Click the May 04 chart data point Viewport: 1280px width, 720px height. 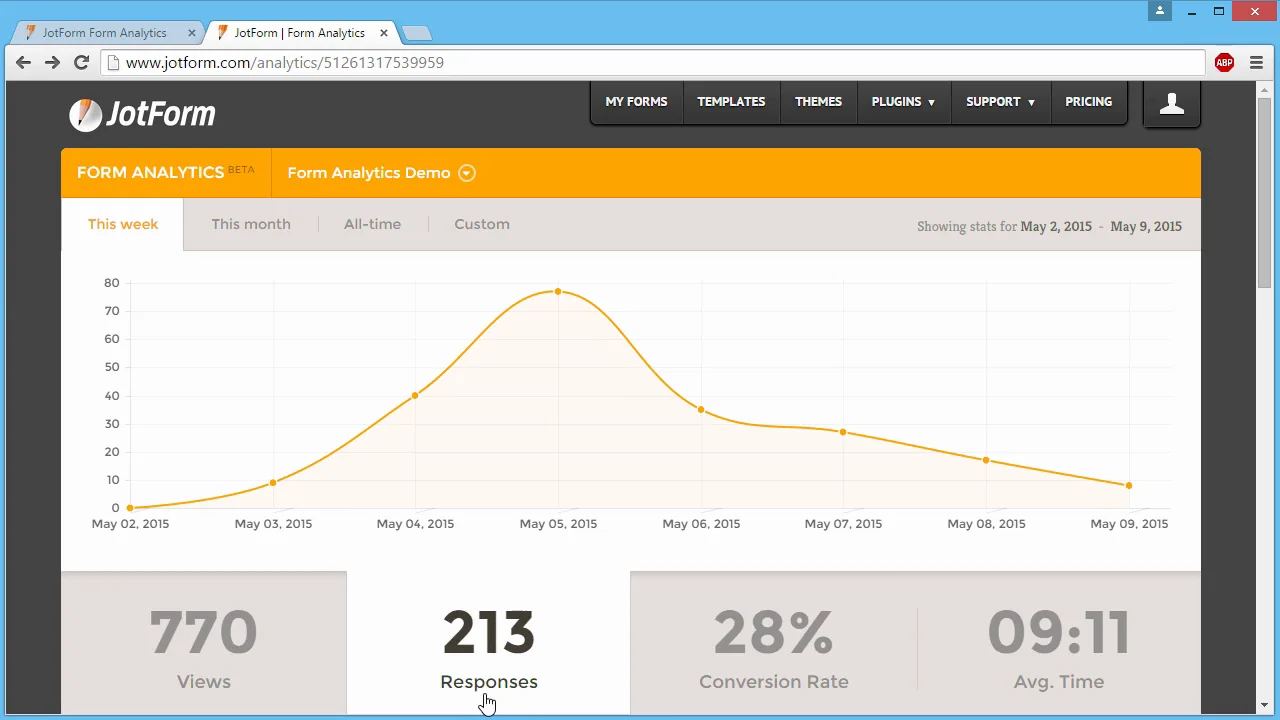415,396
